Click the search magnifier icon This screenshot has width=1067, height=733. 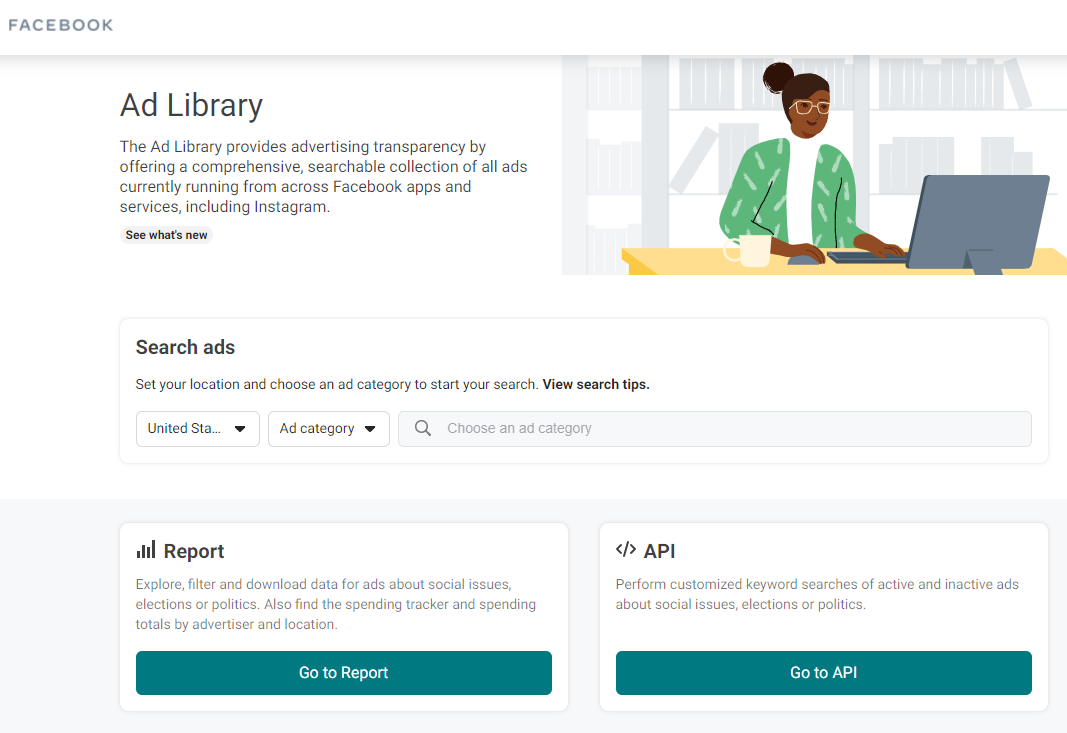(x=423, y=428)
